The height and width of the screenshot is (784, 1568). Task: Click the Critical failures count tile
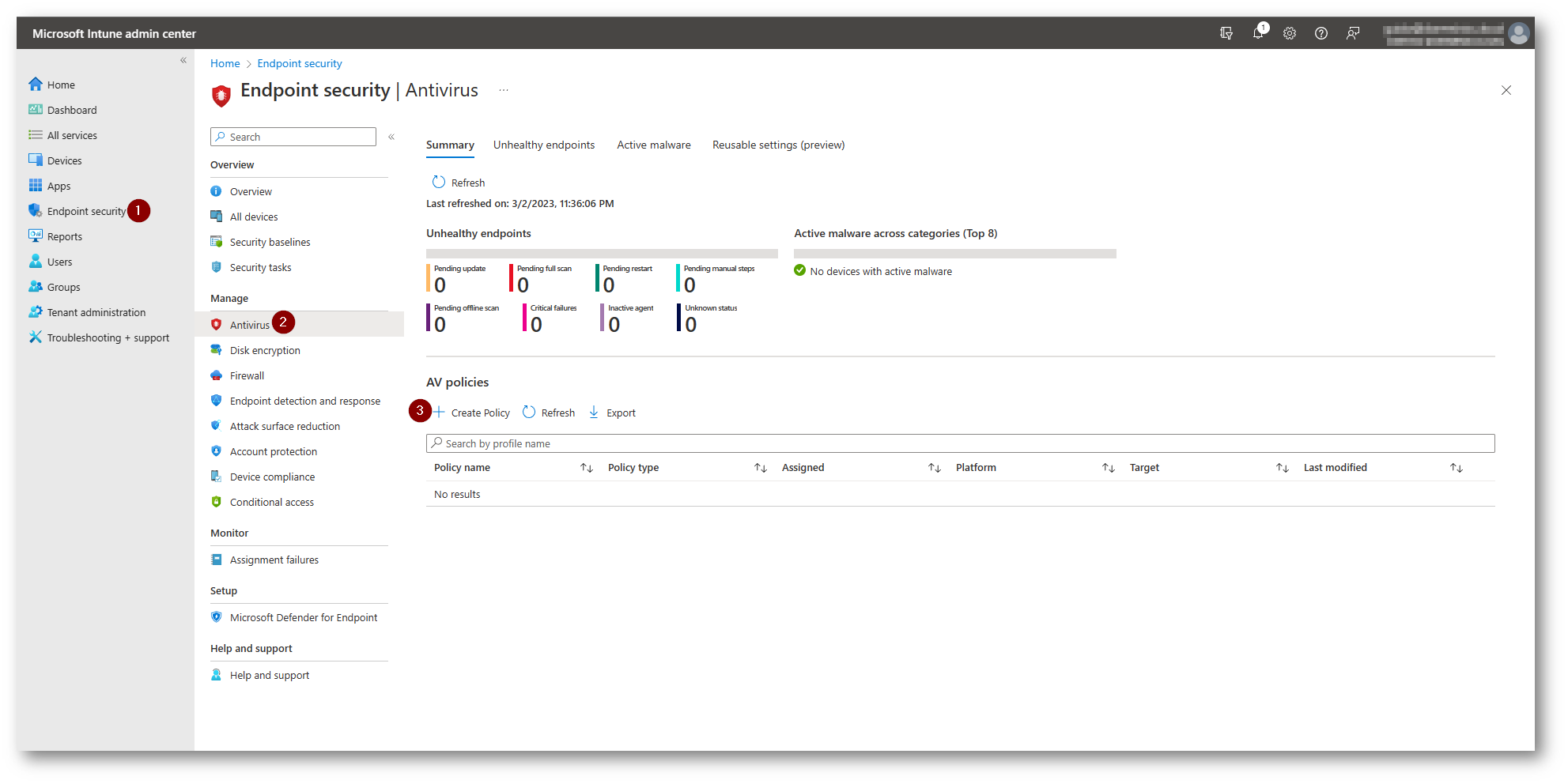550,318
